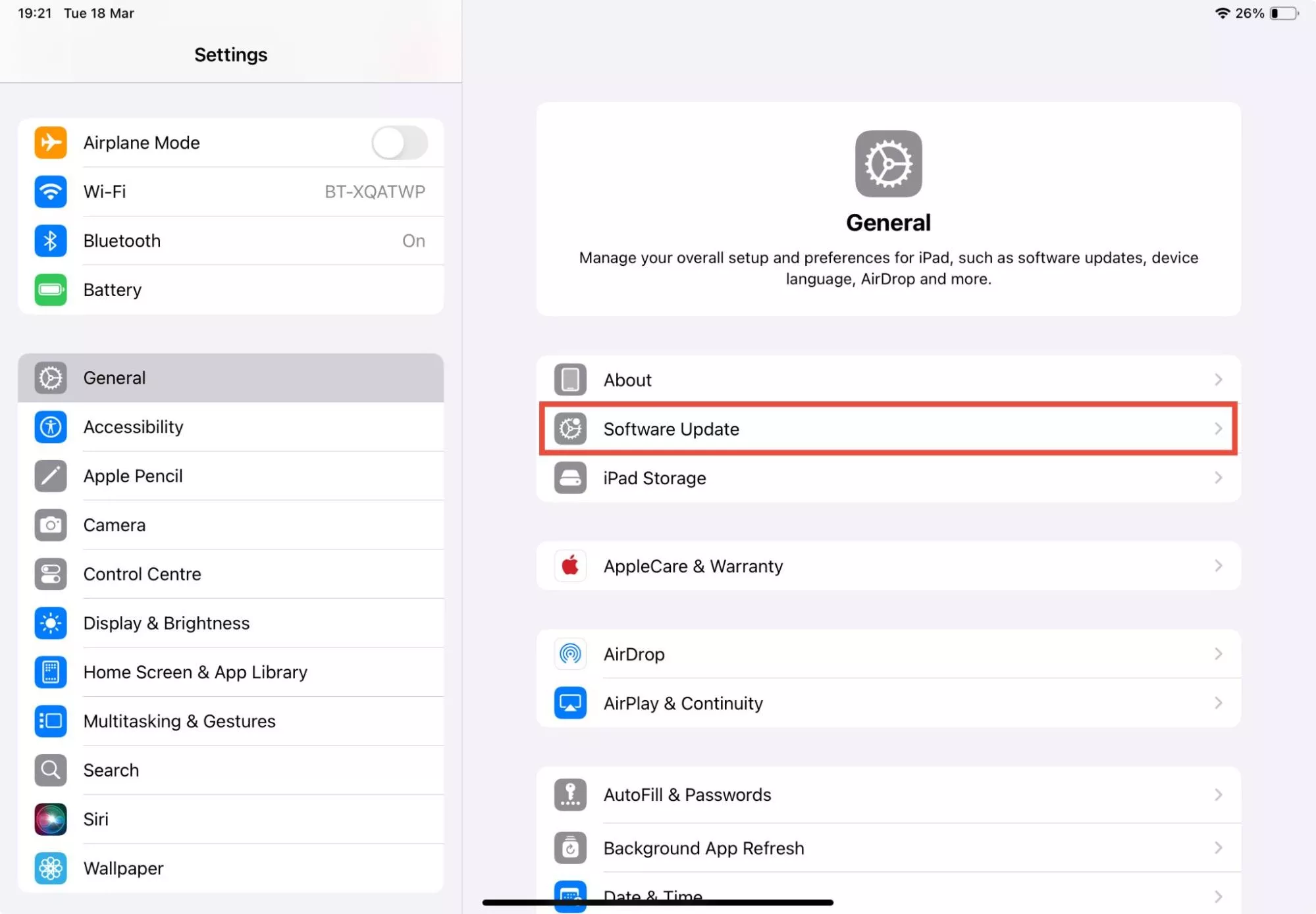This screenshot has width=1316, height=914.
Task: Tap the orange Airplane Mode icon
Action: [51, 143]
